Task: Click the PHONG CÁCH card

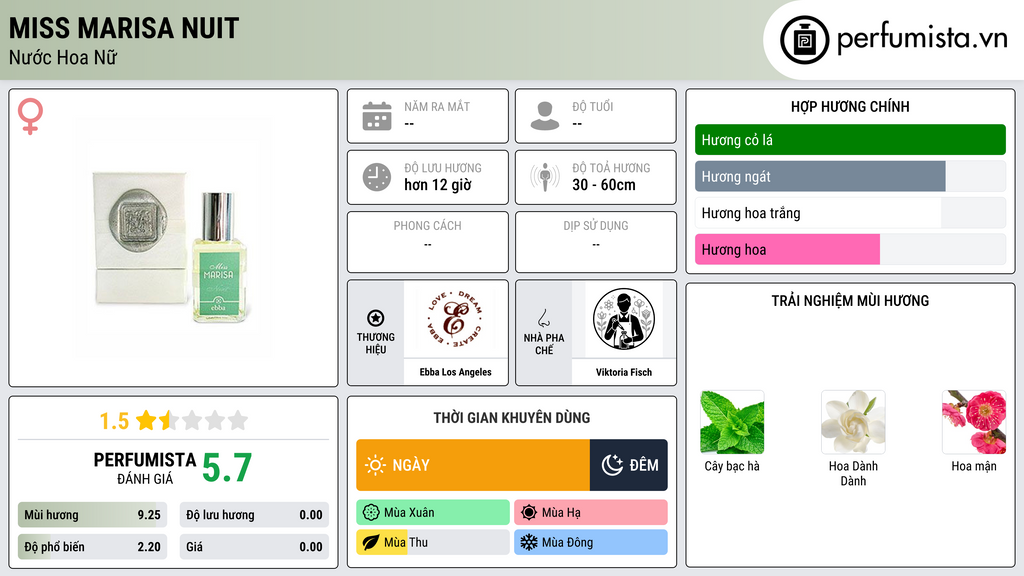Action: pyautogui.click(x=428, y=242)
